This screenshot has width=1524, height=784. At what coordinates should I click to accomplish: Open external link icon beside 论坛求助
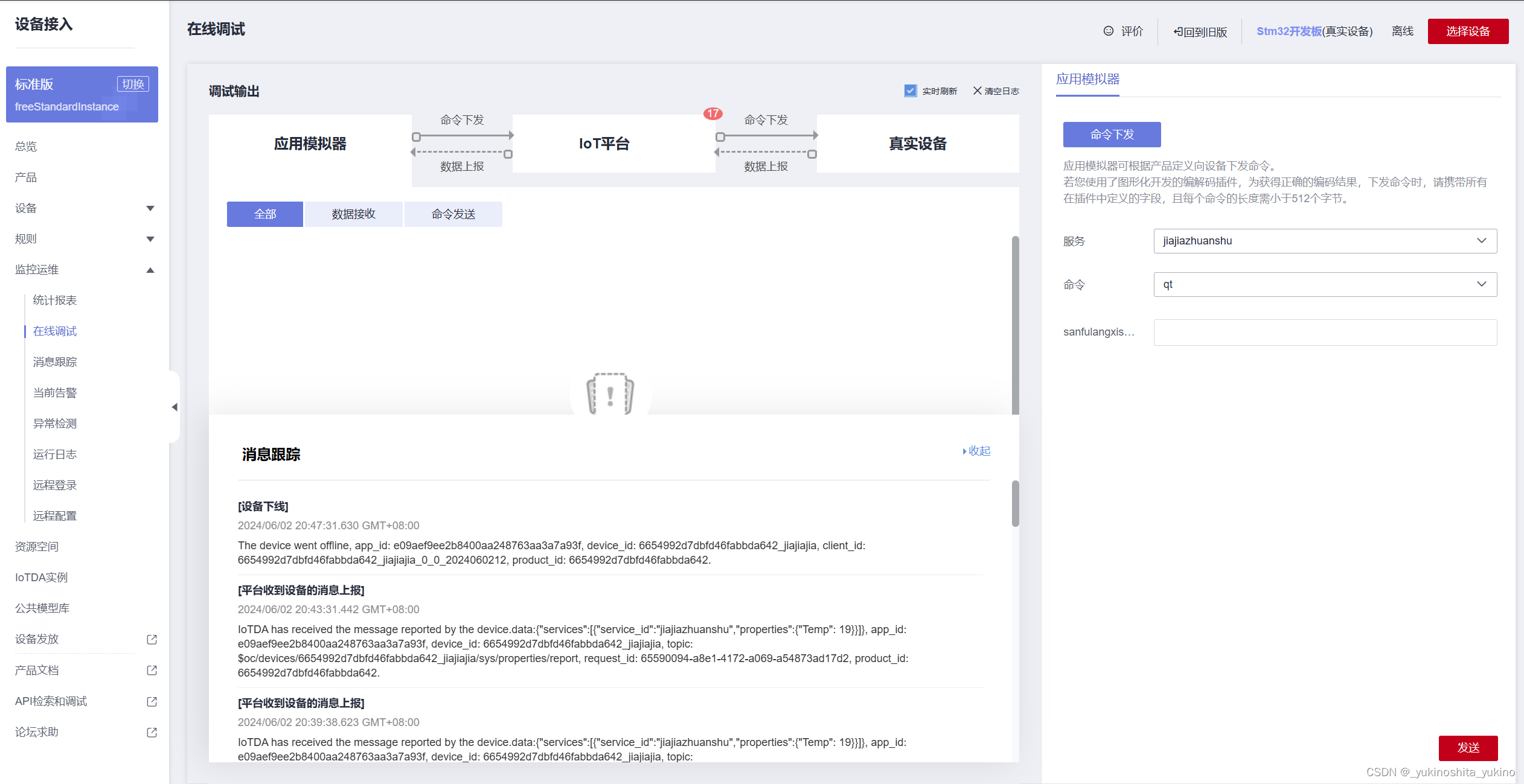pos(152,732)
